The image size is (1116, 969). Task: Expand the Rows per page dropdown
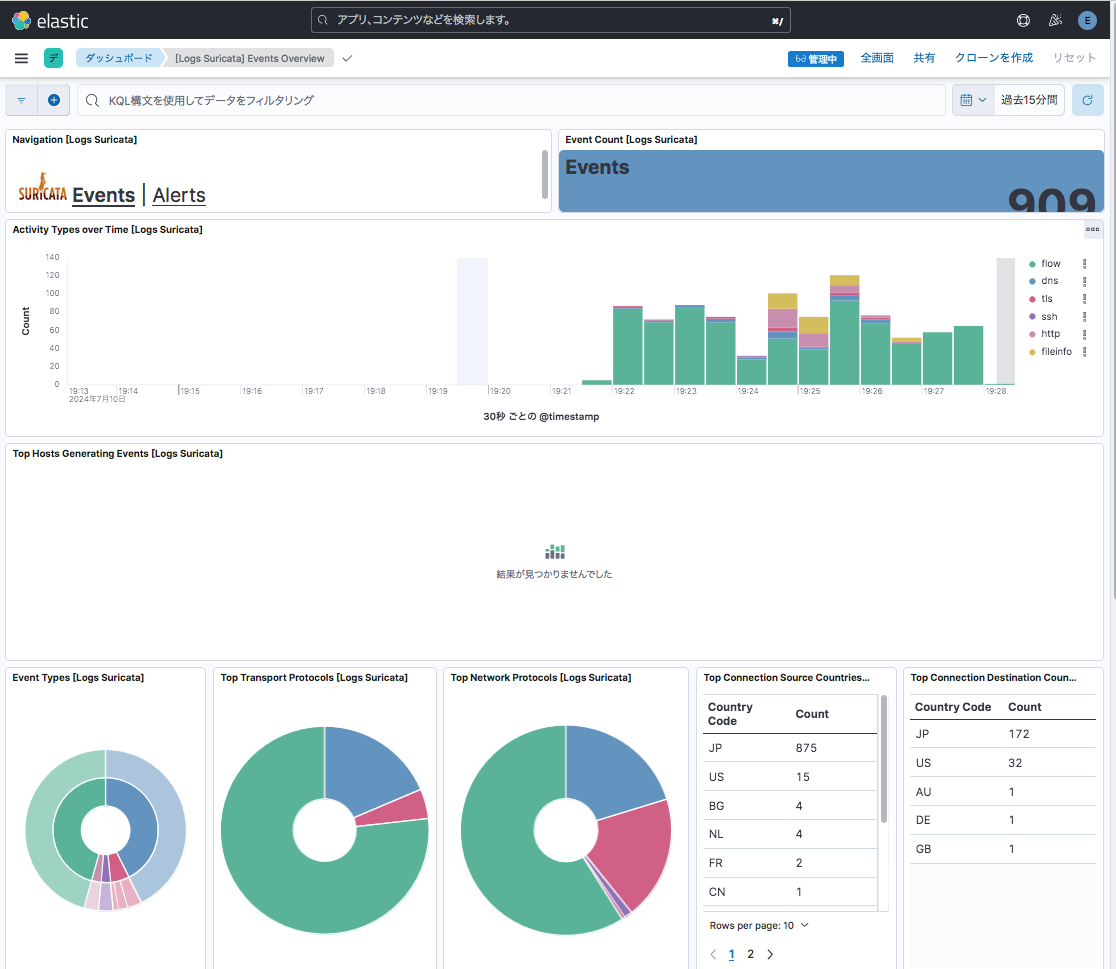click(x=759, y=925)
